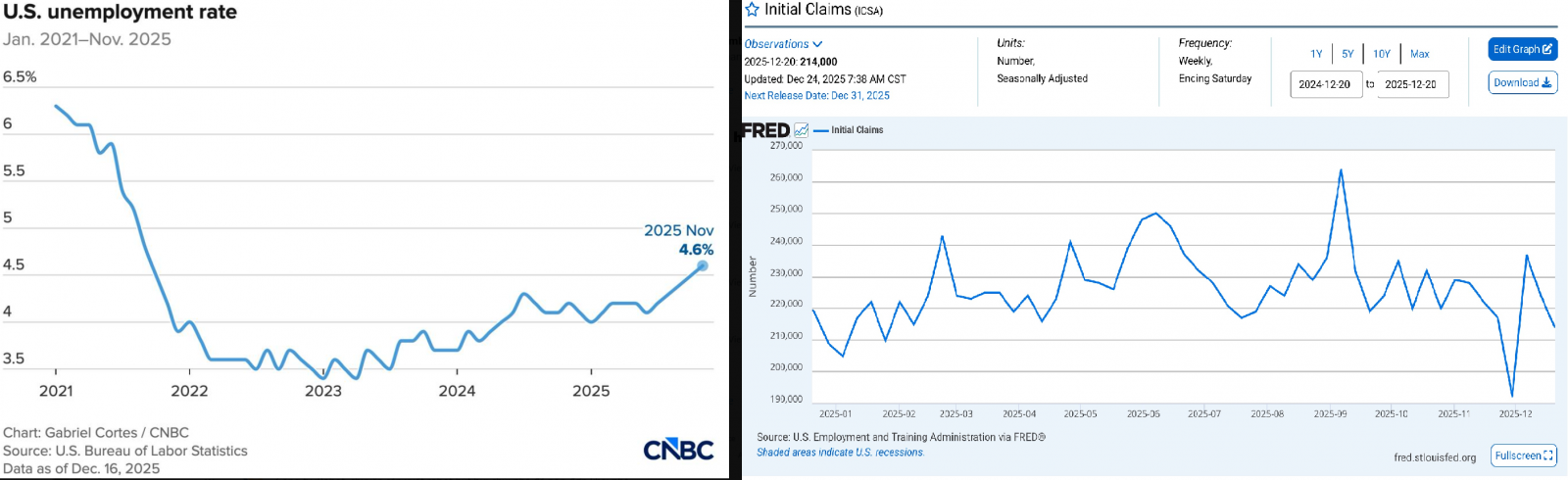Open the Next Release Date link
This screenshot has width=1568, height=480.
816,96
